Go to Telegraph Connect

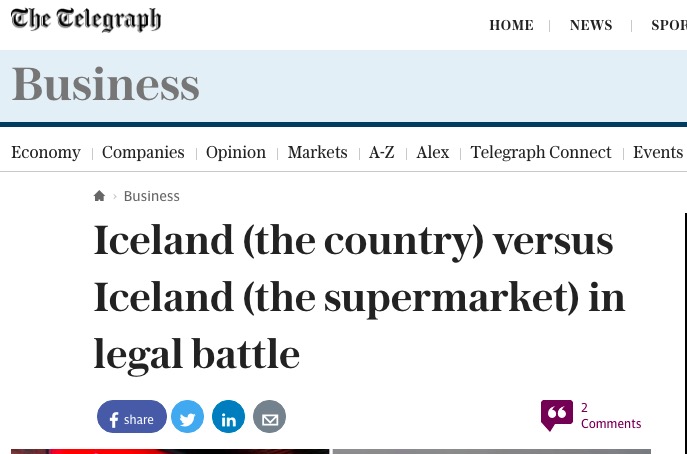tap(541, 153)
